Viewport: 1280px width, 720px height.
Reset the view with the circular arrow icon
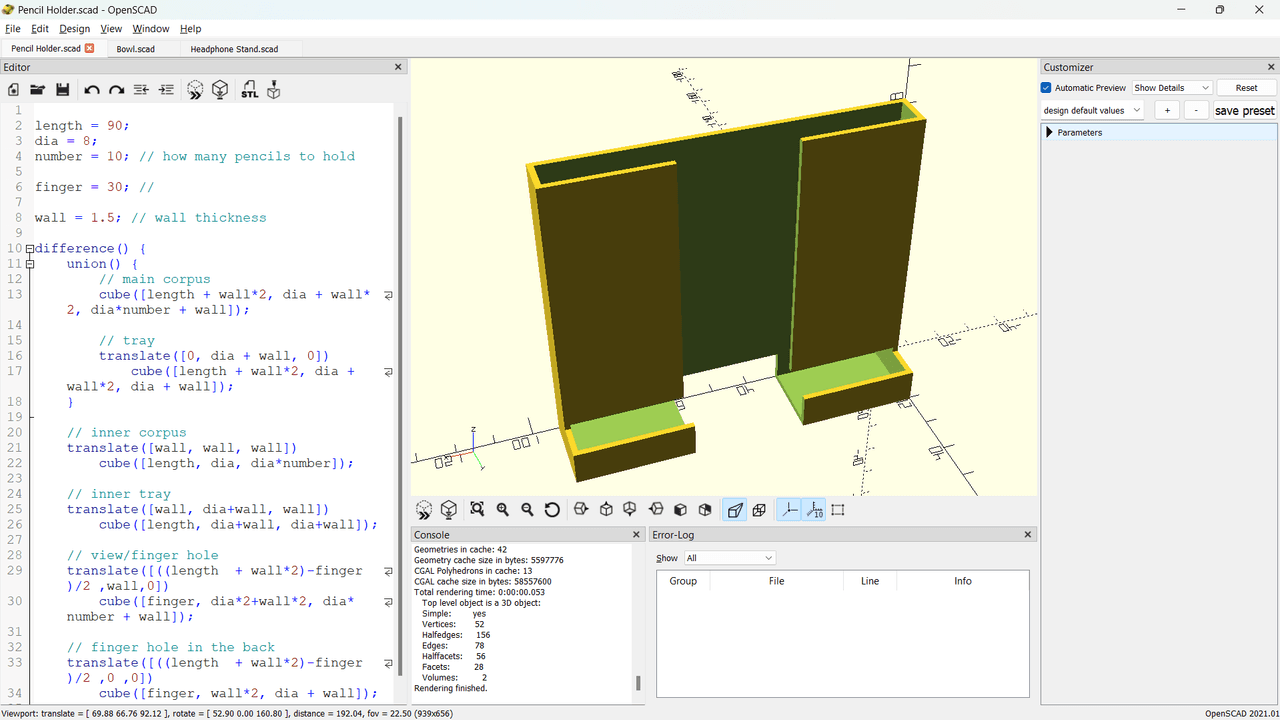click(x=552, y=510)
